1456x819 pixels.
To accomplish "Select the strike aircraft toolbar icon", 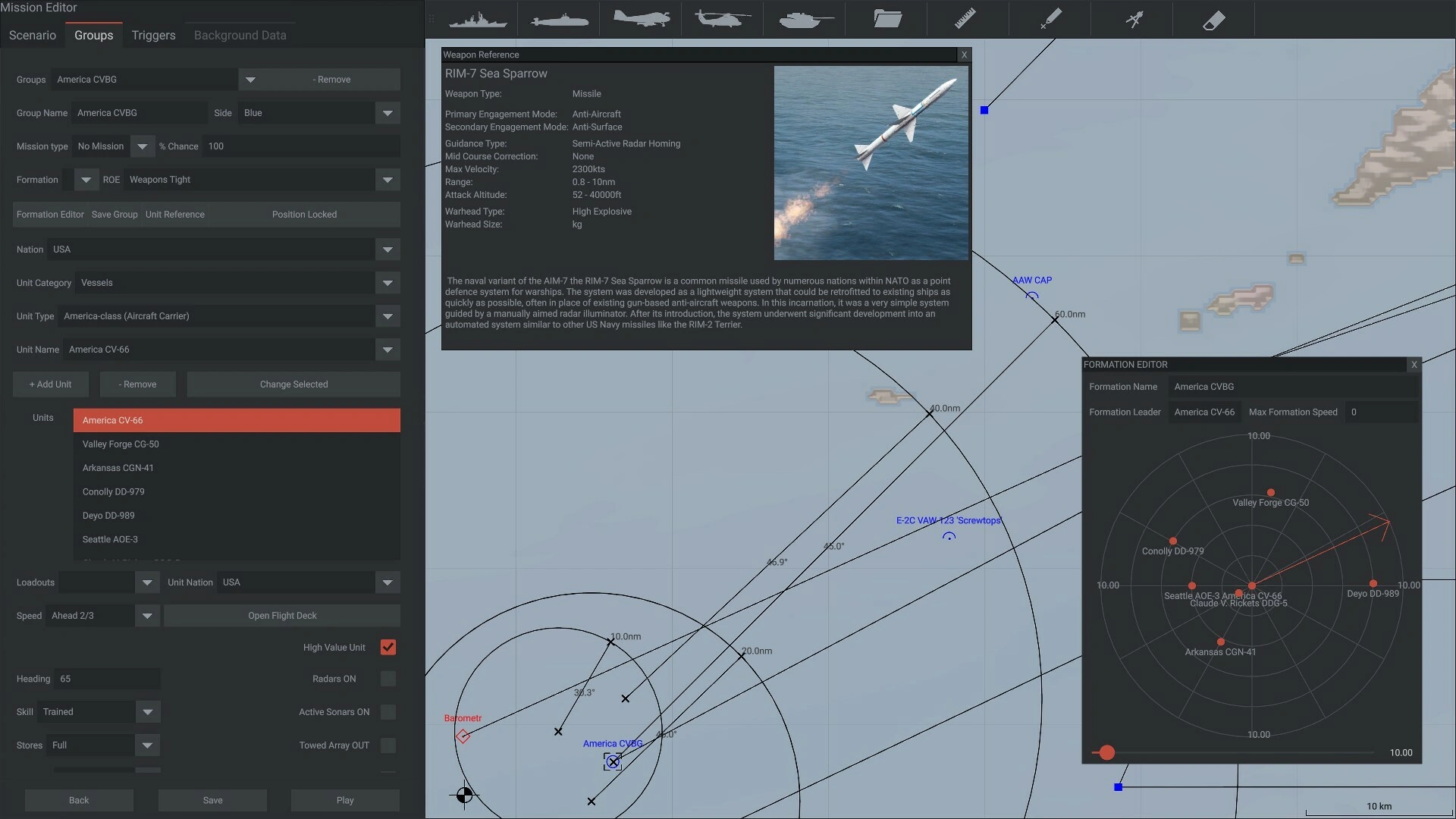I will pos(639,19).
